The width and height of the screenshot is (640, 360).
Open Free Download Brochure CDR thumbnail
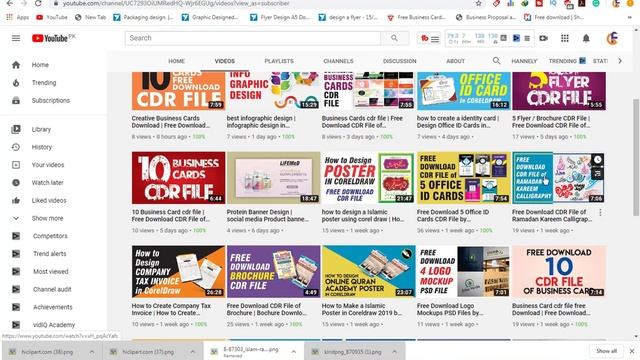click(x=273, y=271)
